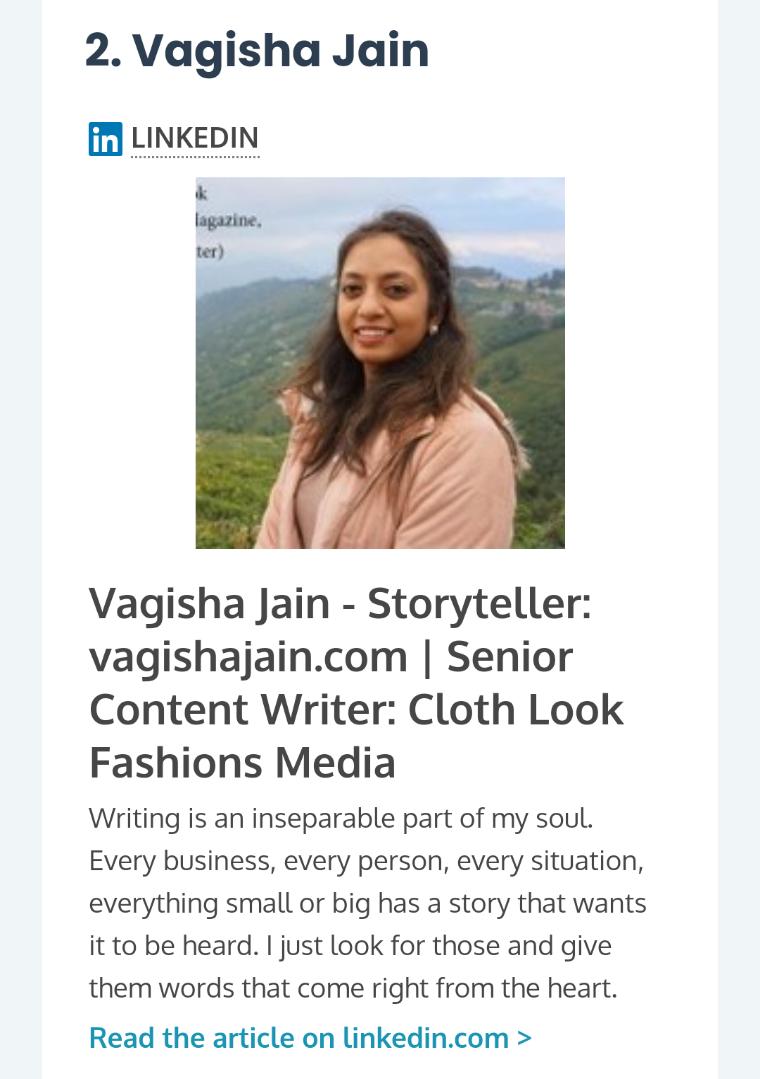This screenshot has width=760, height=1079.
Task: Click the blue LinkedIn logo icon
Action: tap(105, 139)
